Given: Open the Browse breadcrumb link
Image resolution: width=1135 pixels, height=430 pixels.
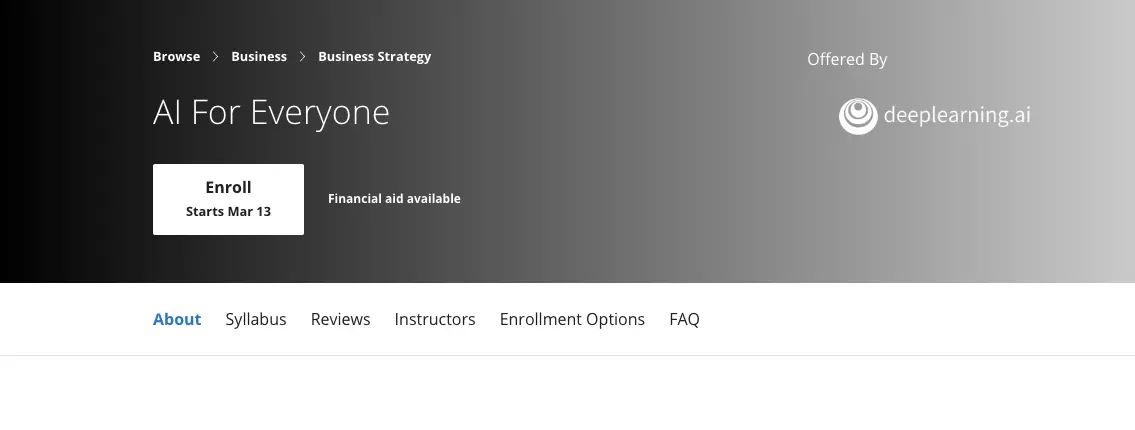Looking at the screenshot, I should point(177,56).
